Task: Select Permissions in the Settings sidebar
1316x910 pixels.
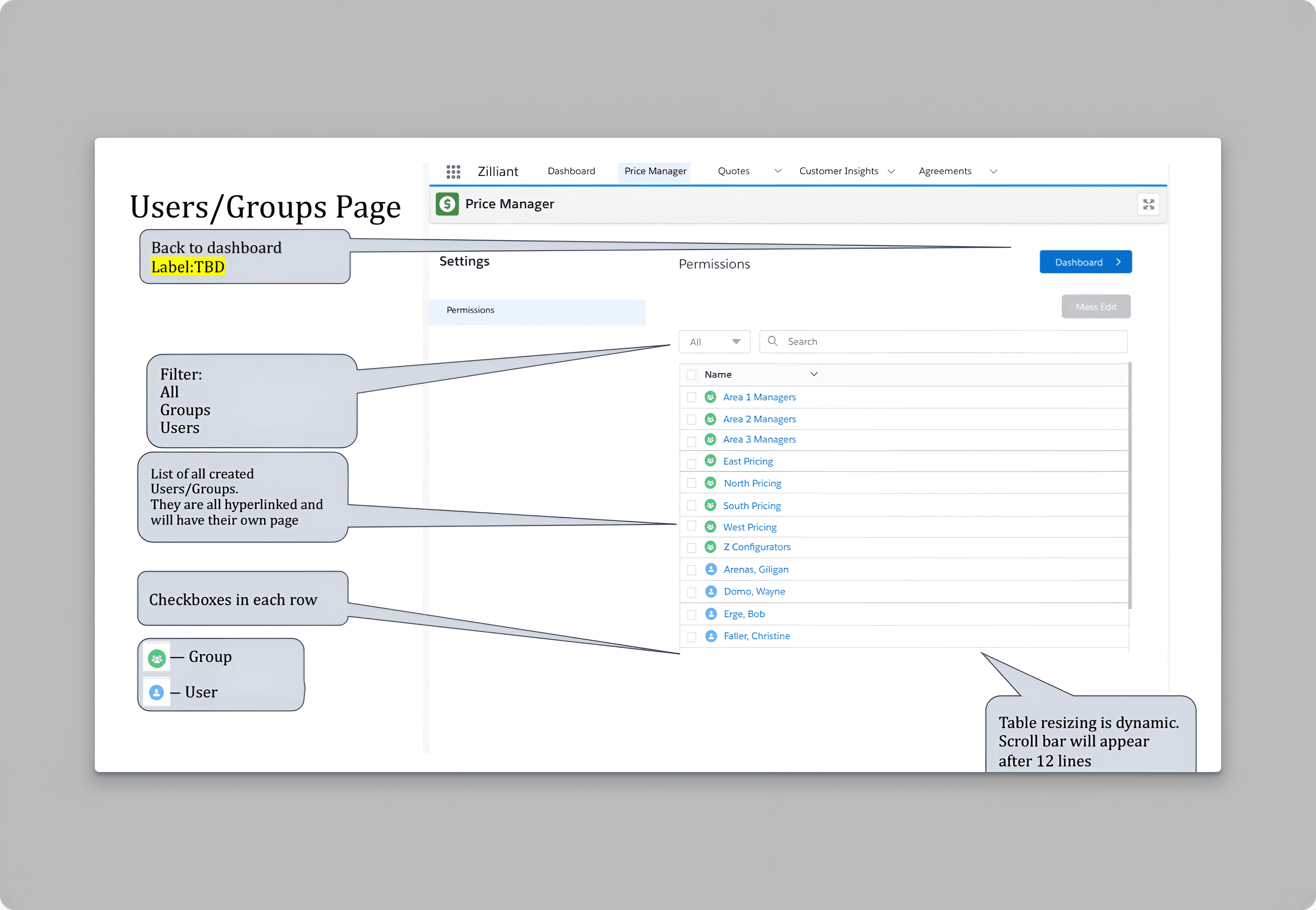Action: [470, 310]
